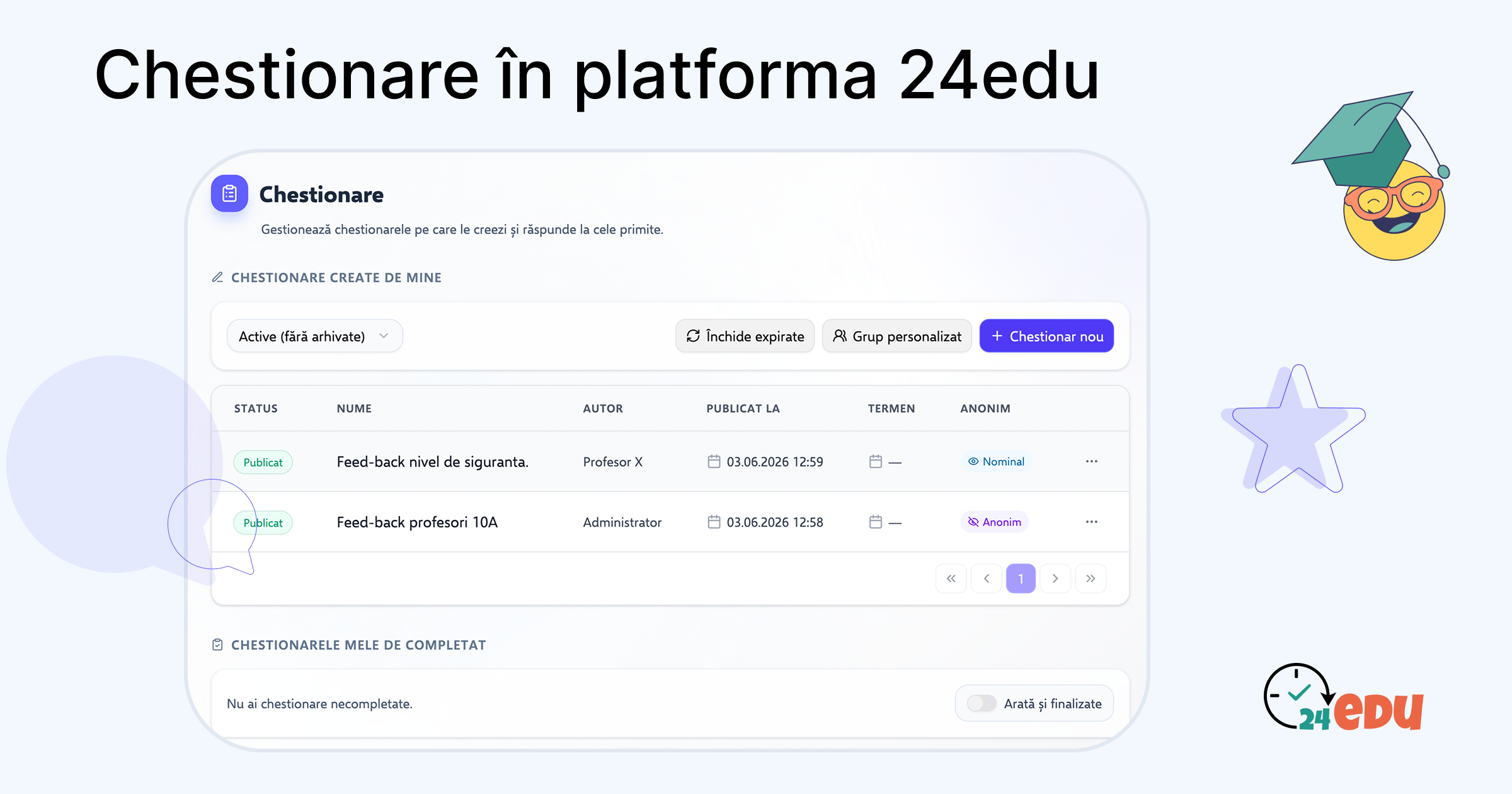
Task: Click calendar icon next to 03.06.2026 12:58
Action: coord(714,522)
